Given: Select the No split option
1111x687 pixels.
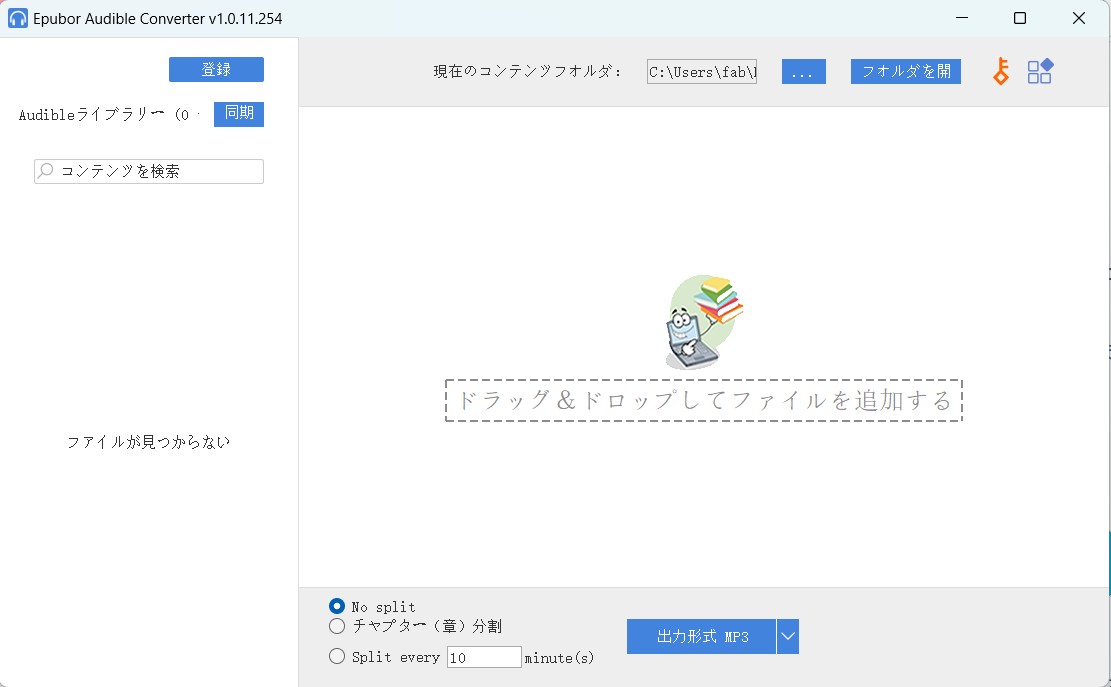Looking at the screenshot, I should click(337, 606).
